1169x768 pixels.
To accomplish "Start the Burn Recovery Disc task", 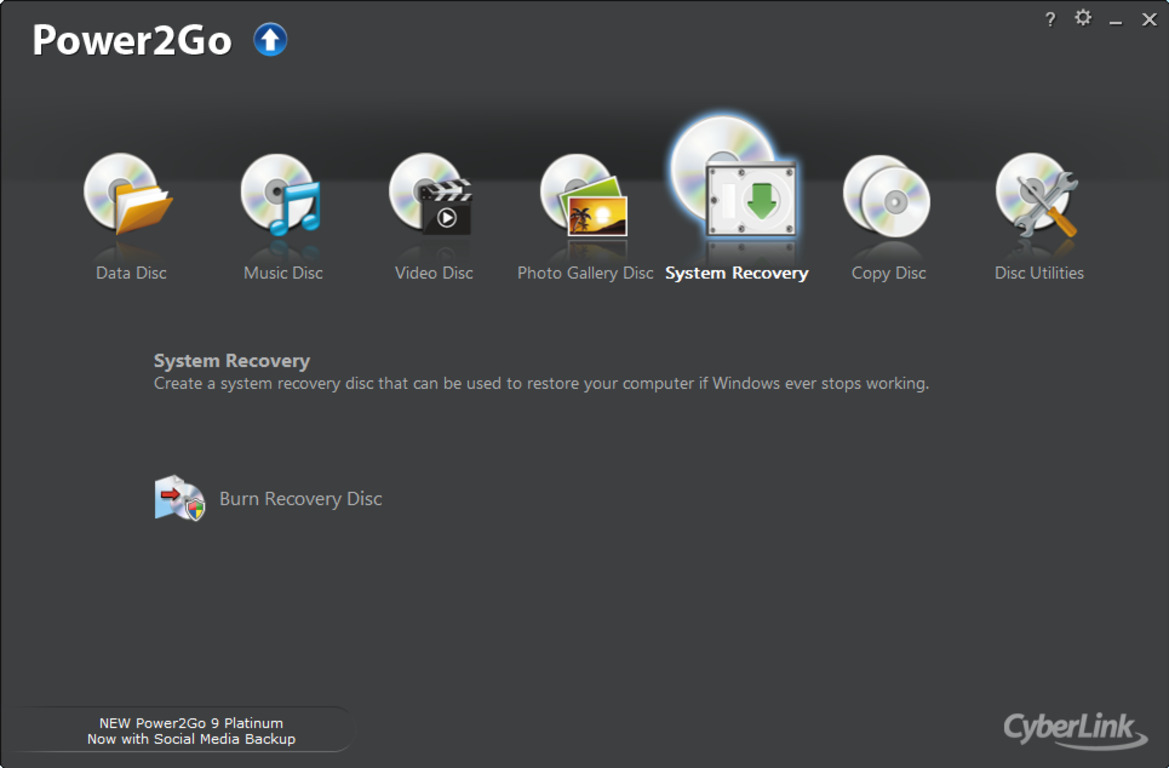I will click(x=300, y=499).
